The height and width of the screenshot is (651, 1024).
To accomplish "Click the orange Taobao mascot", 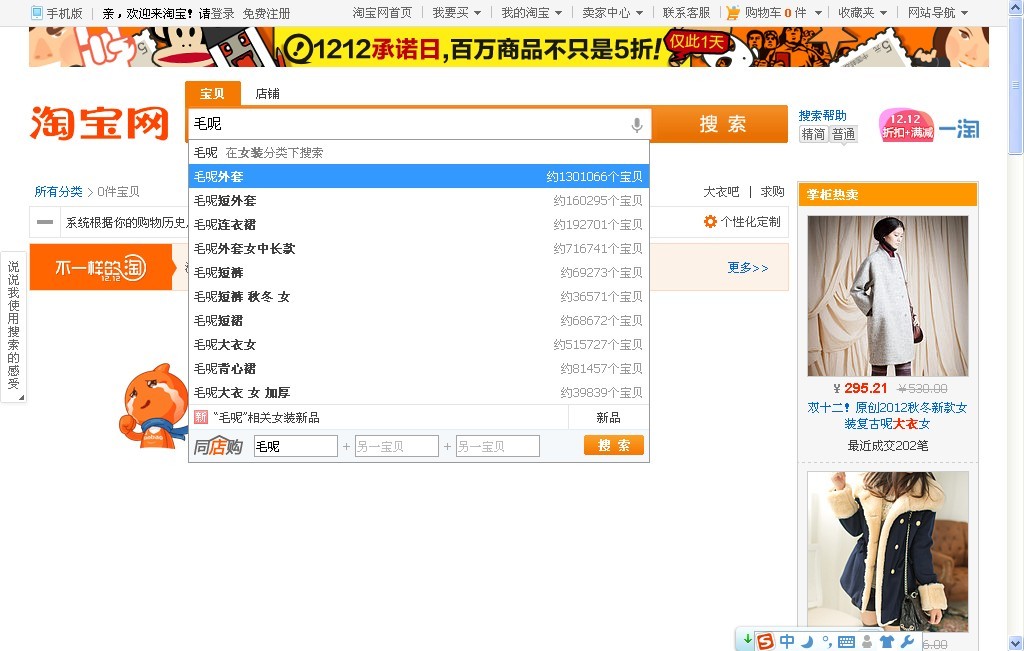I will tap(153, 407).
